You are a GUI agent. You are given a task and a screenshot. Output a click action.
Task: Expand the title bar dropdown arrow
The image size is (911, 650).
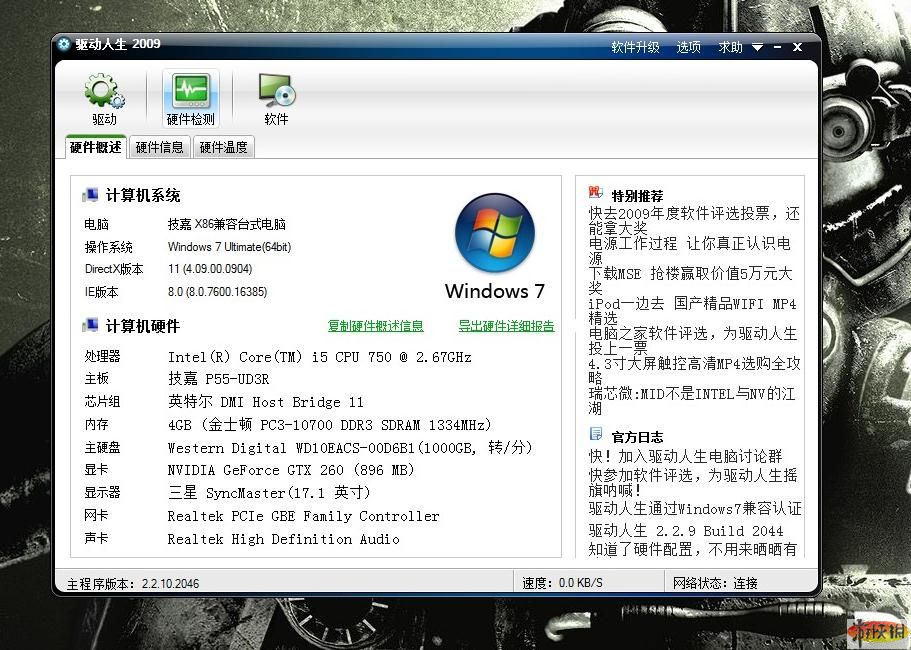click(x=757, y=48)
